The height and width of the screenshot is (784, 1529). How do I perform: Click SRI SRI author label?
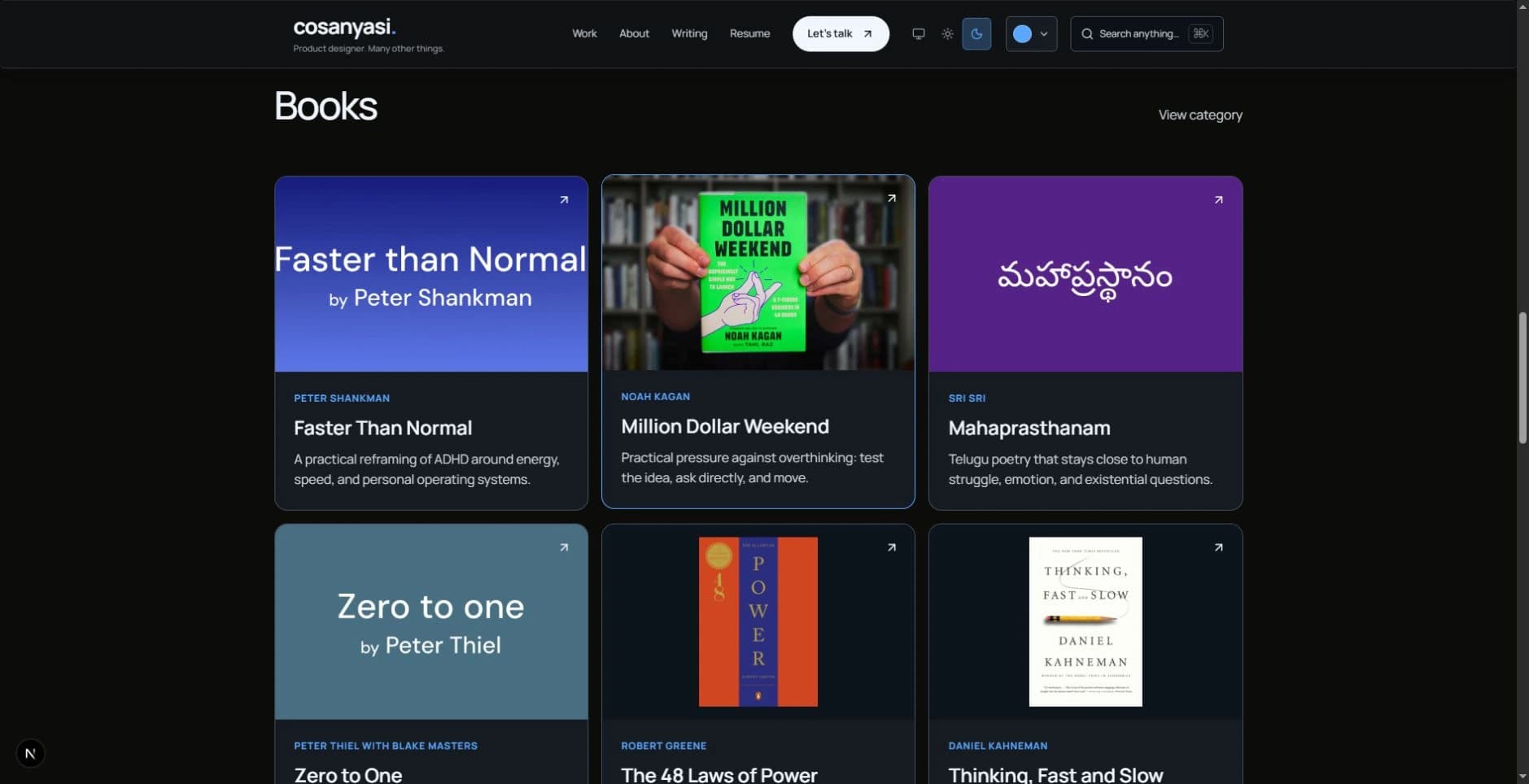point(967,399)
